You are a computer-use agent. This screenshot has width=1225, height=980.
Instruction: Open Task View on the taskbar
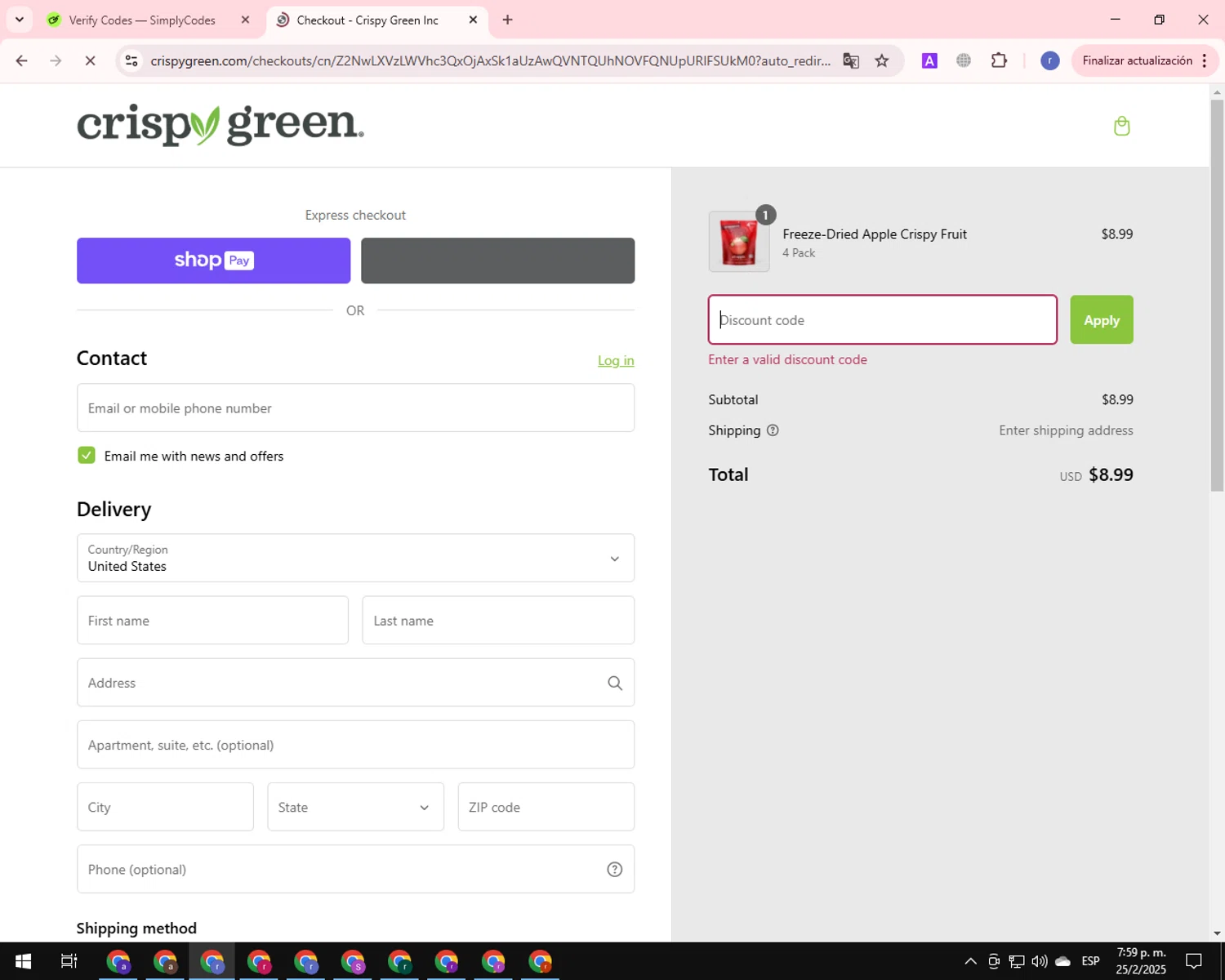point(69,961)
